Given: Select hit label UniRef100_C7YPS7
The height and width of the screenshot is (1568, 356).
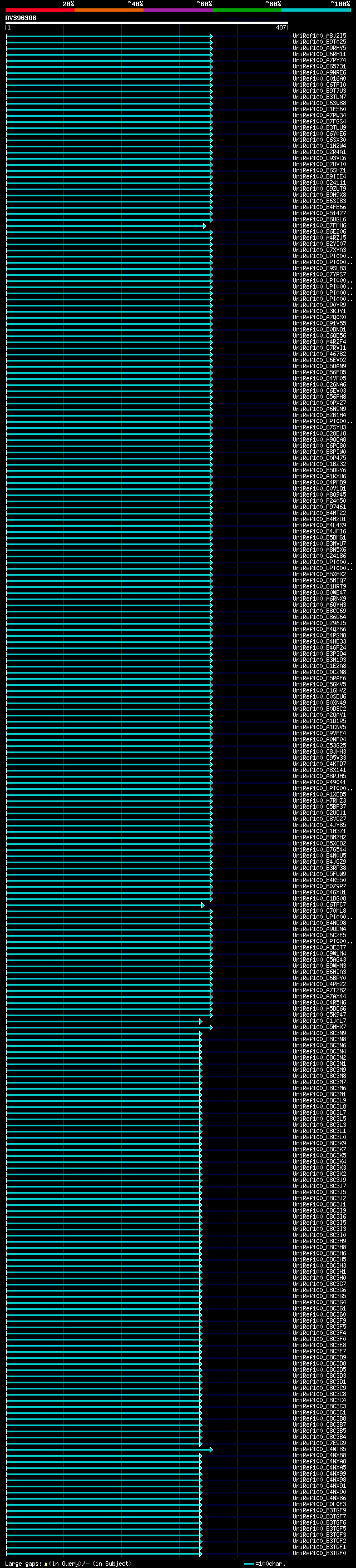Looking at the screenshot, I should click(x=319, y=275).
